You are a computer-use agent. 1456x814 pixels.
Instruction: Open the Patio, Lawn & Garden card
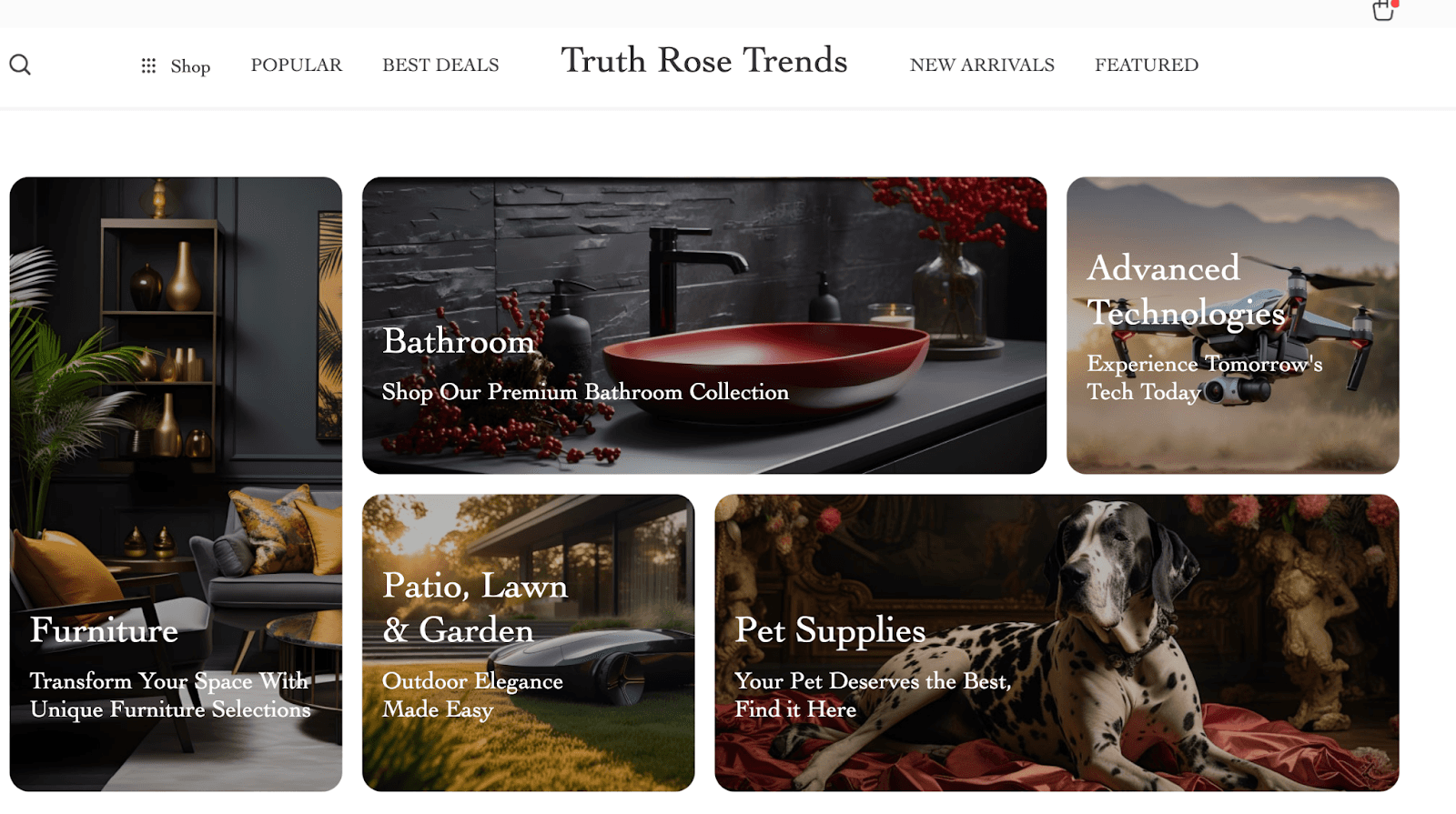pyautogui.click(x=528, y=643)
